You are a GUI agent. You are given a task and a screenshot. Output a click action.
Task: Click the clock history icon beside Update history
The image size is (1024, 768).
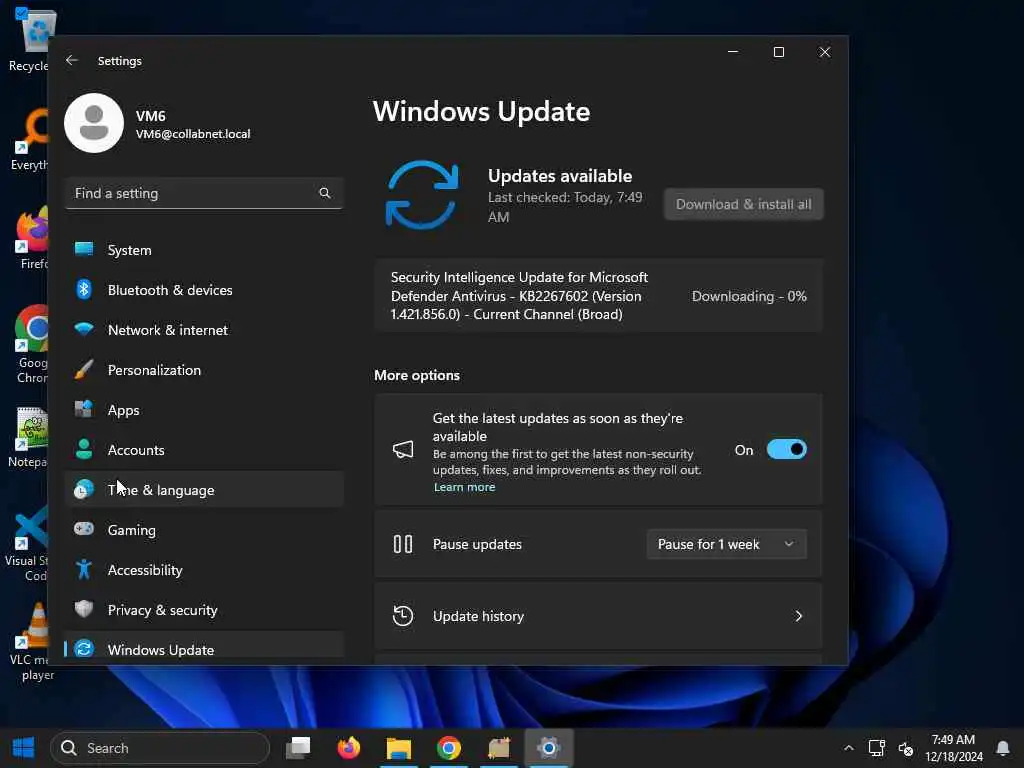(403, 616)
